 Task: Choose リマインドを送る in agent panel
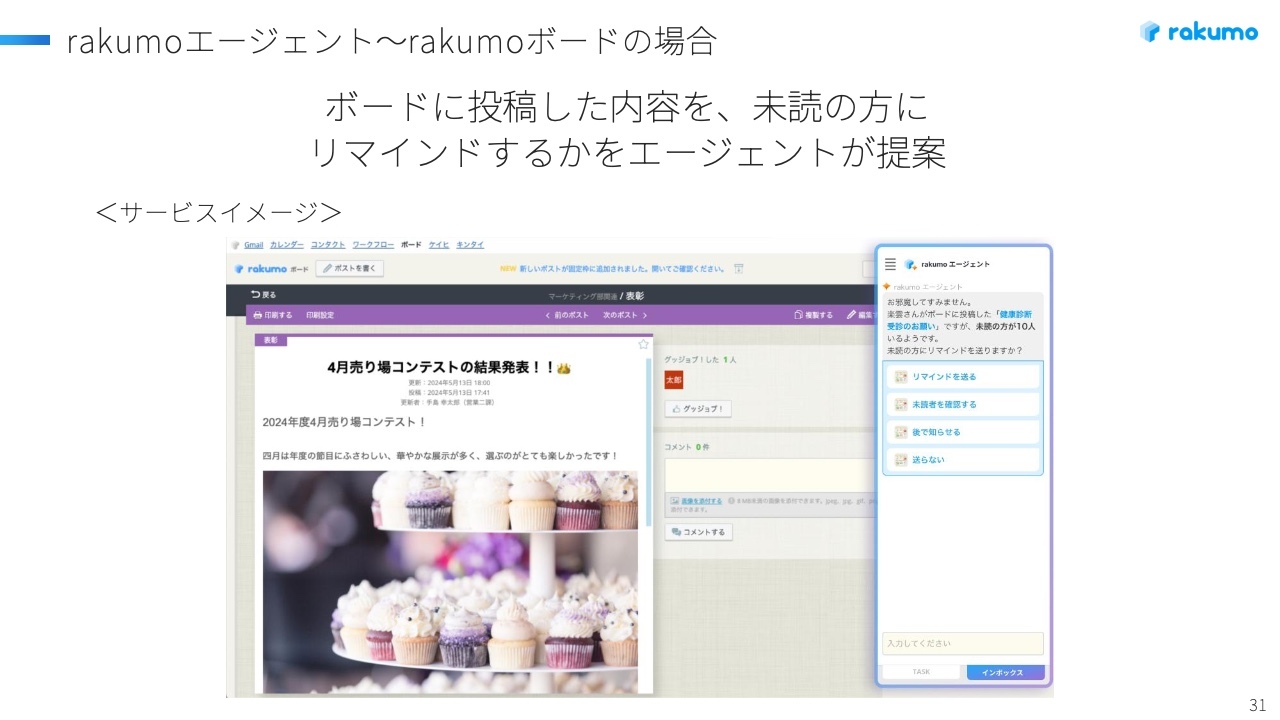963,376
